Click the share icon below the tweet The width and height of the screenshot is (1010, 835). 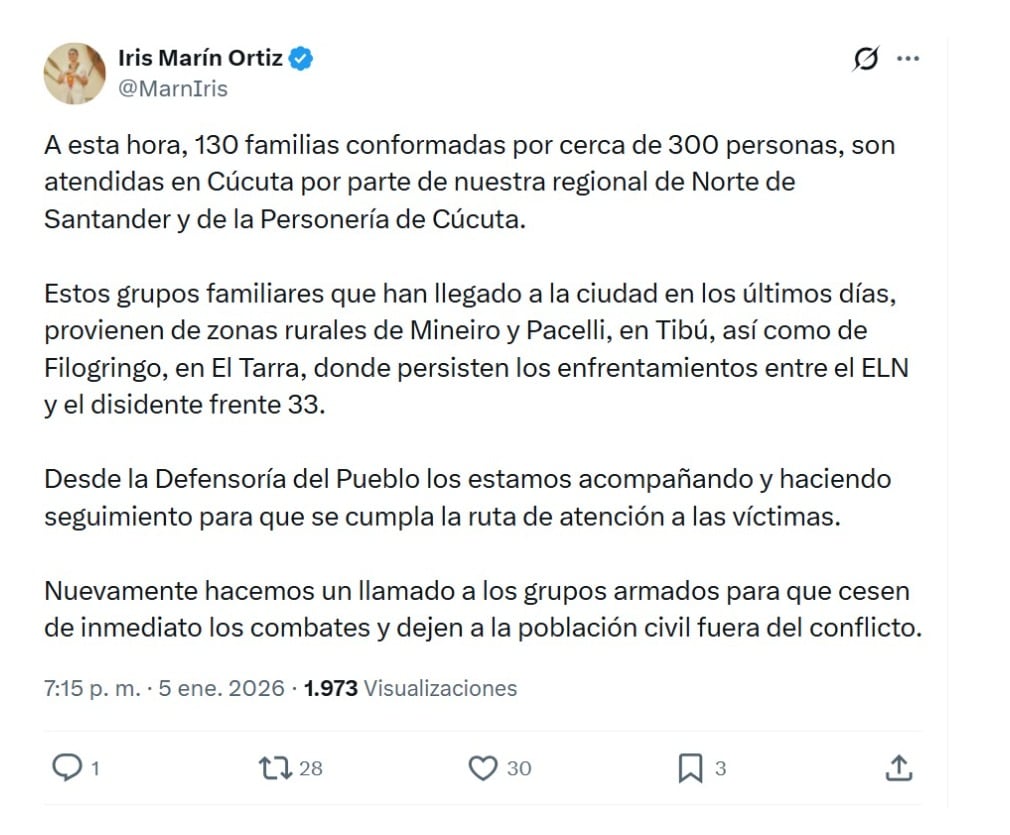point(898,766)
